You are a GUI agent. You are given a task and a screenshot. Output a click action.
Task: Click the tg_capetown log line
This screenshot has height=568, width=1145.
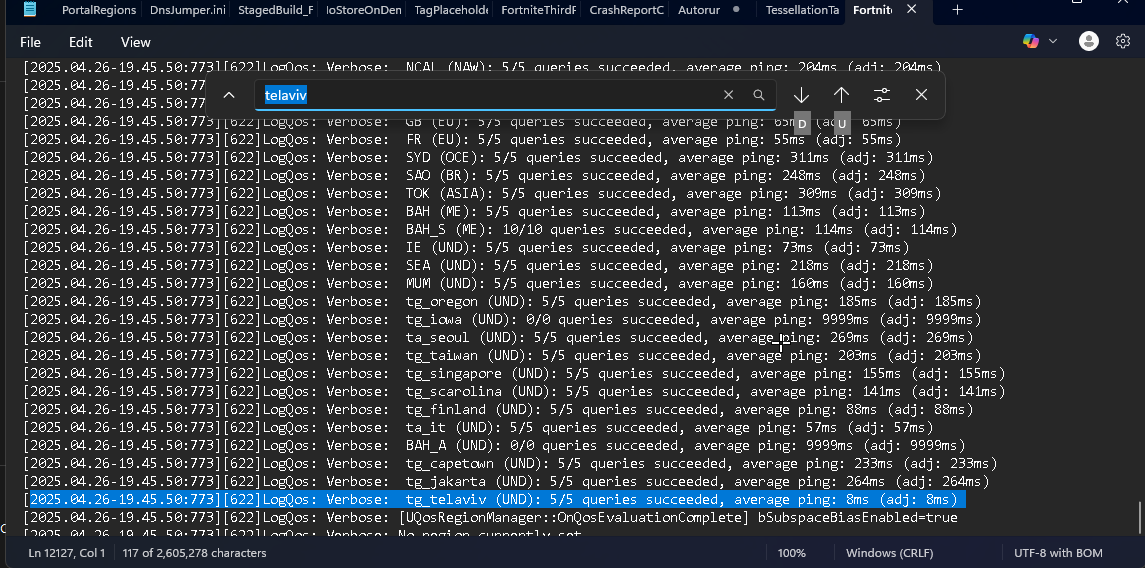click(x=510, y=464)
